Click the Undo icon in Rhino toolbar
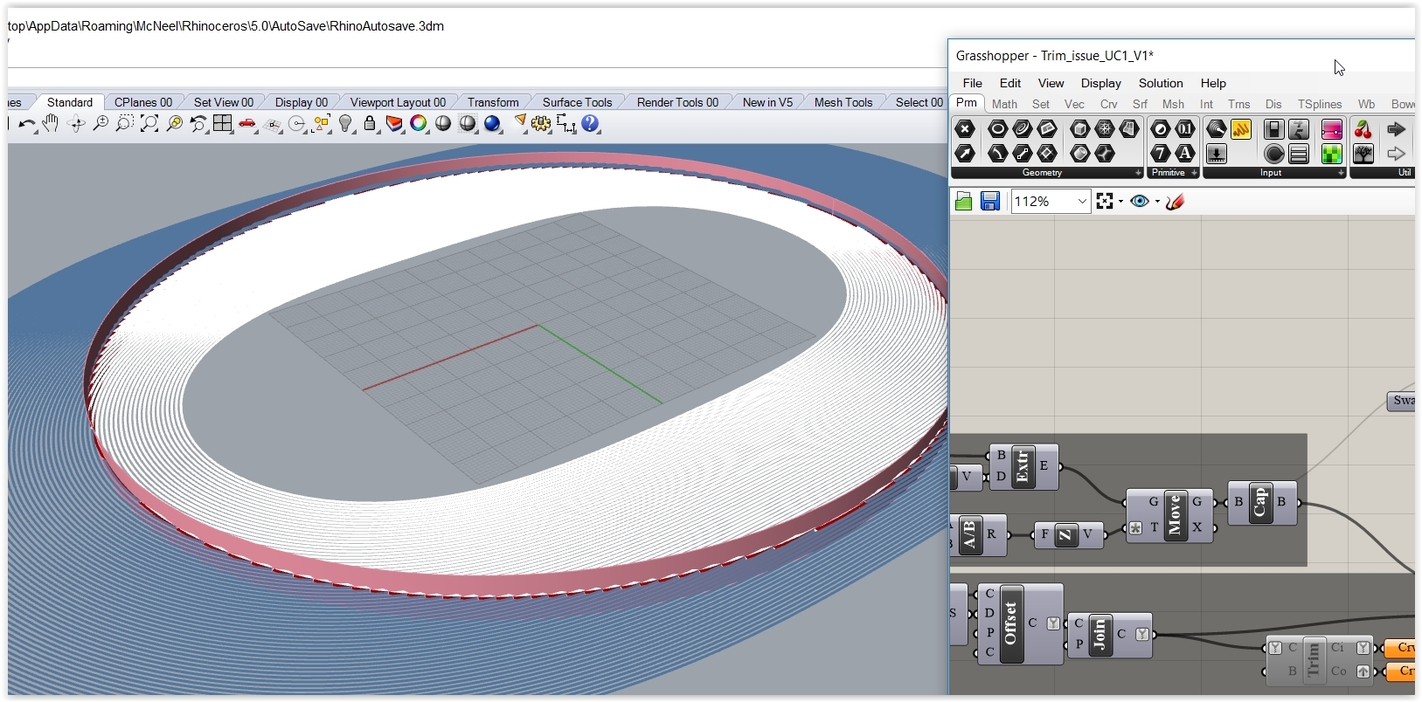The width and height of the screenshot is (1422, 702). pyautogui.click(x=27, y=124)
